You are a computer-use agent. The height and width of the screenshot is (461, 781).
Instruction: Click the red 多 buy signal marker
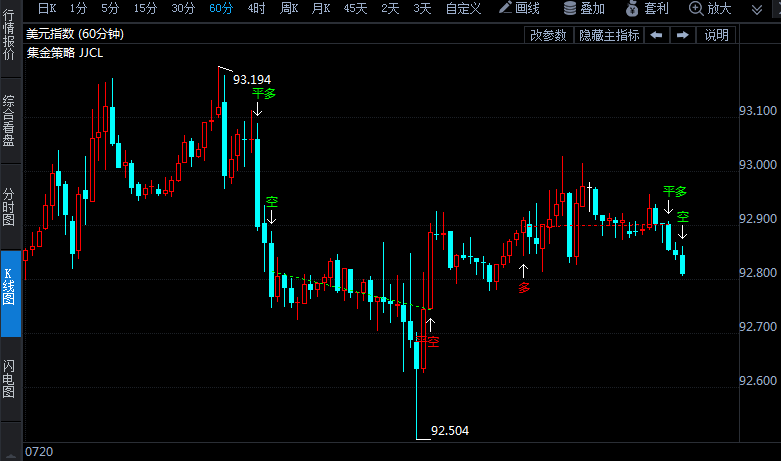[524, 288]
